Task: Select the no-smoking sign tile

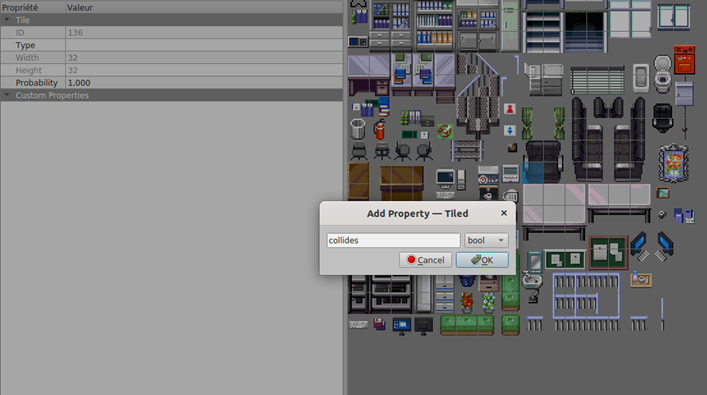Action: pyautogui.click(x=445, y=132)
